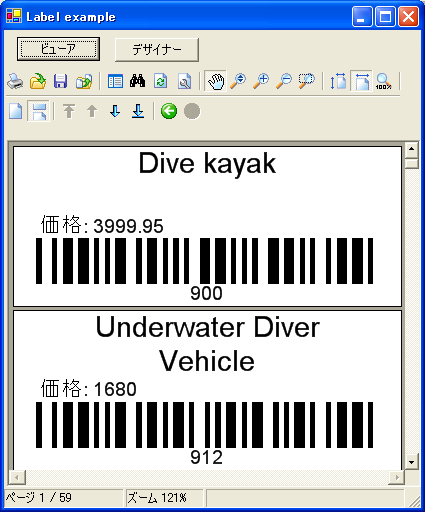This screenshot has height=512, width=425.
Task: Open Find with the binoculars icon
Action: coord(137,81)
